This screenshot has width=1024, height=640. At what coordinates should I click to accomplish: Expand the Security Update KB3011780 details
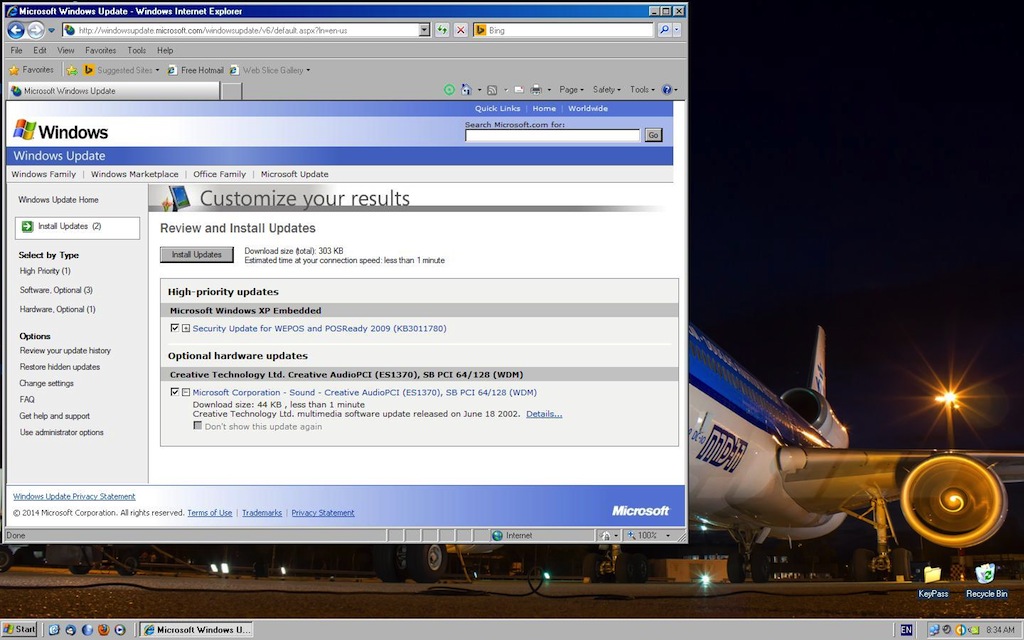click(186, 328)
